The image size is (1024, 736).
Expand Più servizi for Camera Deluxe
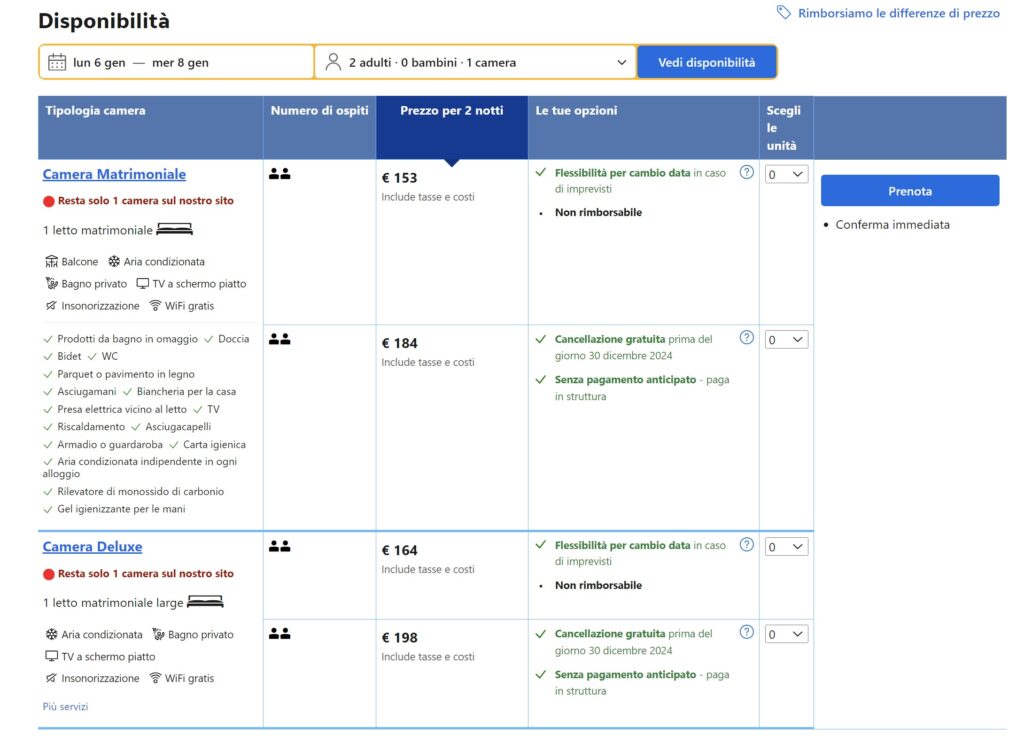[65, 707]
